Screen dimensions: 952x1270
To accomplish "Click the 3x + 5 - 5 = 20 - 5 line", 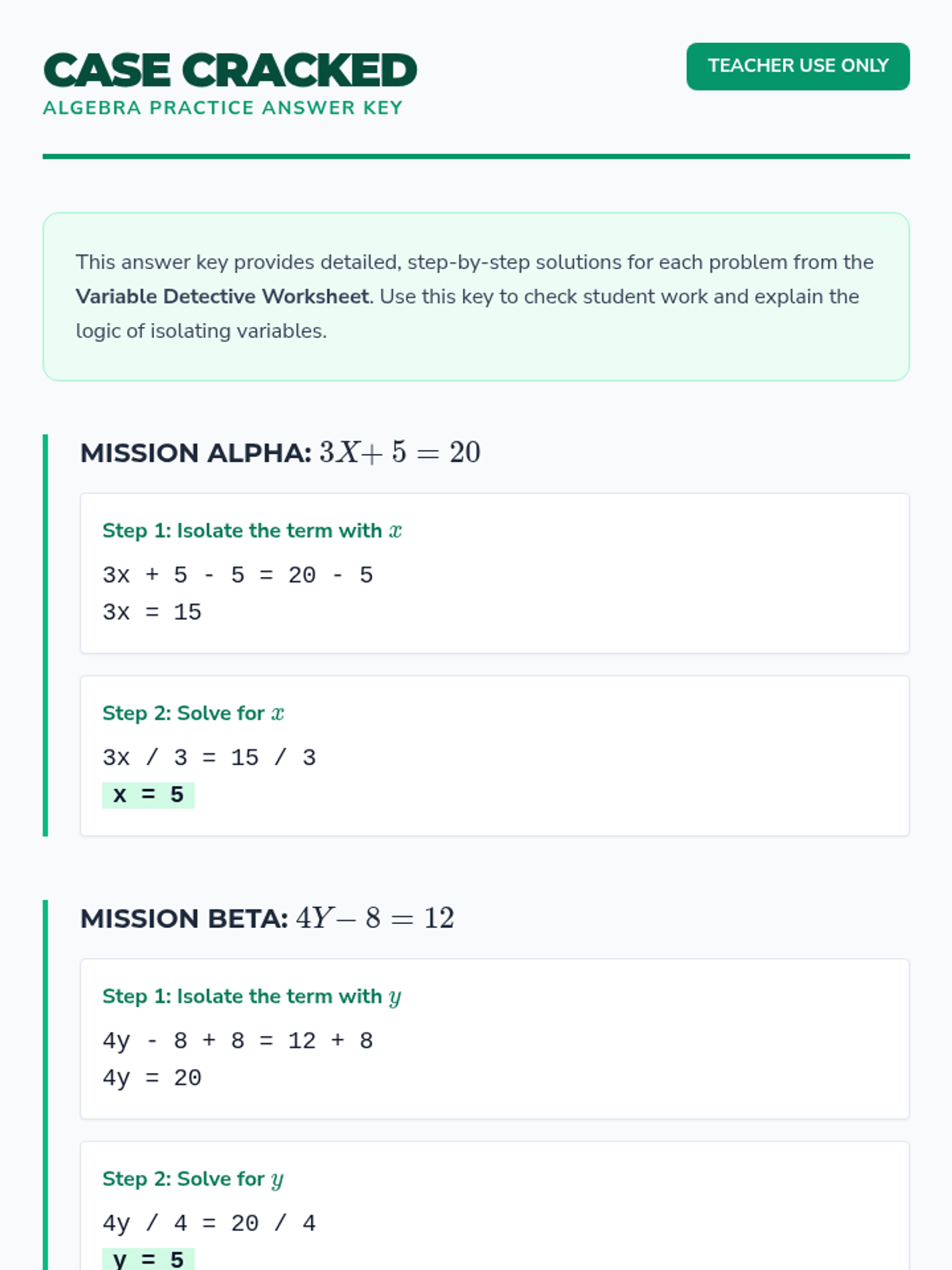I will (237, 575).
